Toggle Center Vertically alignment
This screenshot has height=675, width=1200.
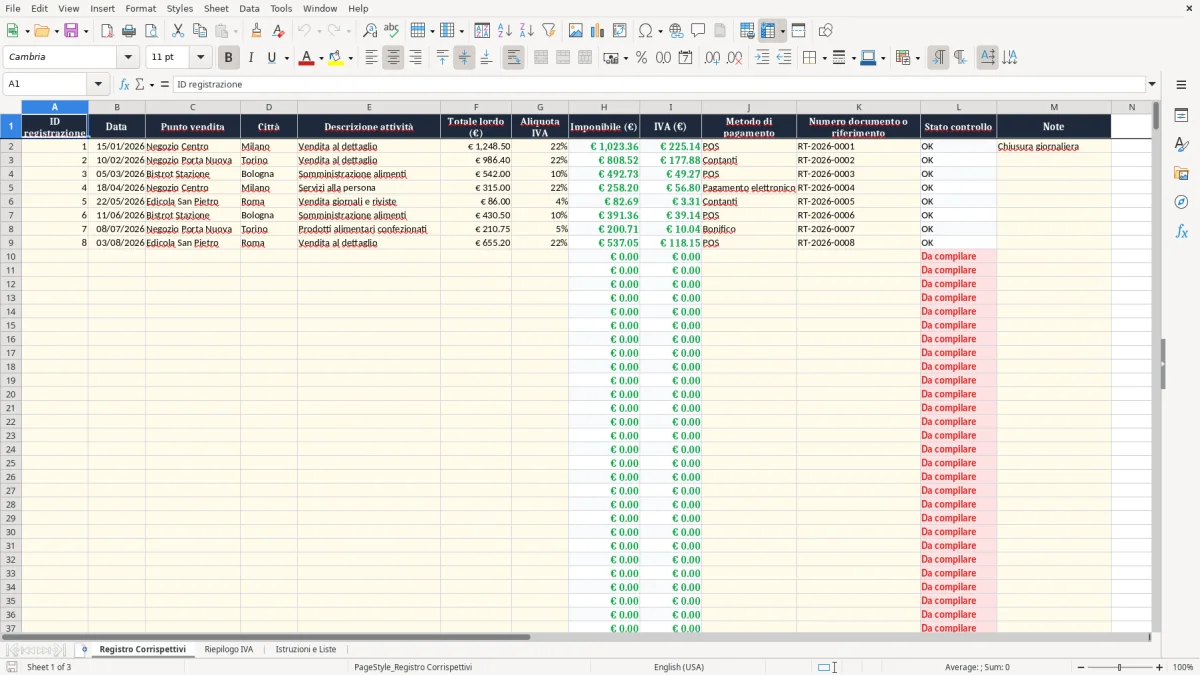464,58
